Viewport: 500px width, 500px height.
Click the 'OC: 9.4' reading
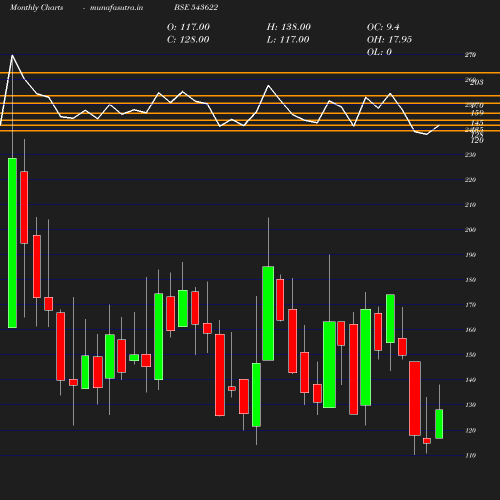383,27
